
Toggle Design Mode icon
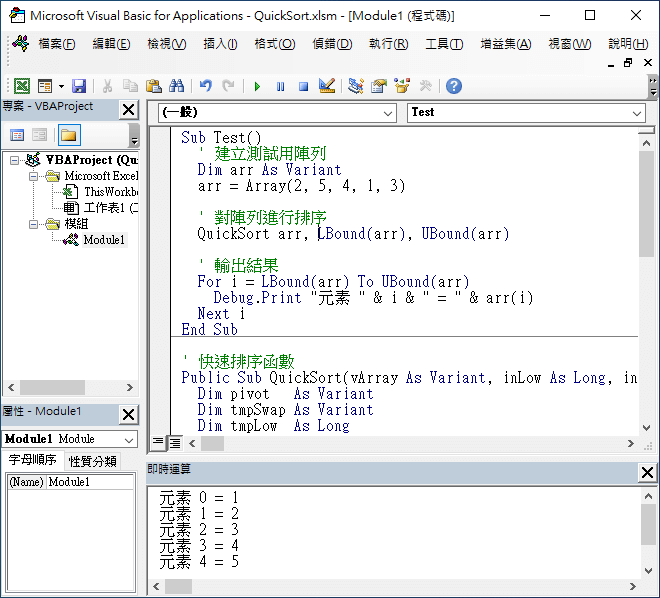[327, 86]
